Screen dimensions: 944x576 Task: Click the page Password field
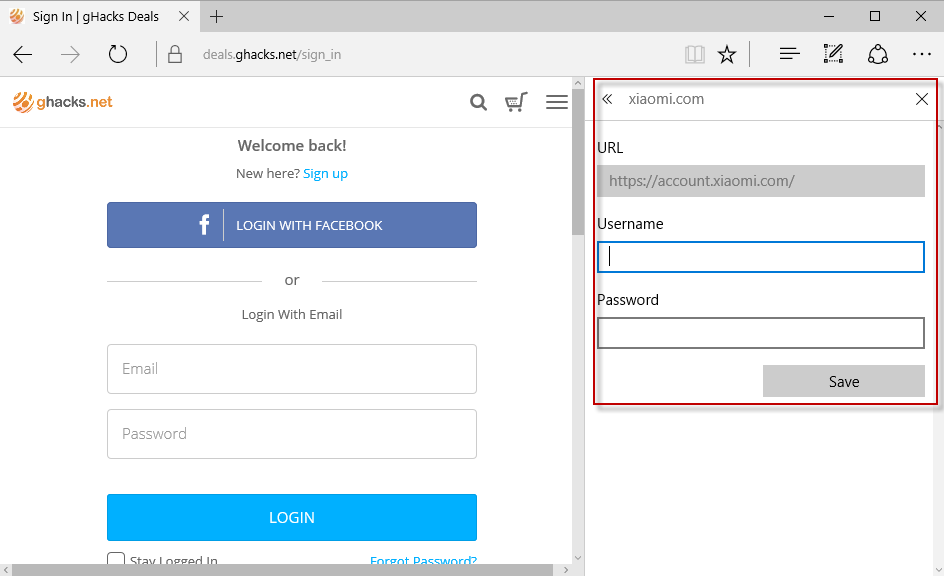tap(292, 434)
